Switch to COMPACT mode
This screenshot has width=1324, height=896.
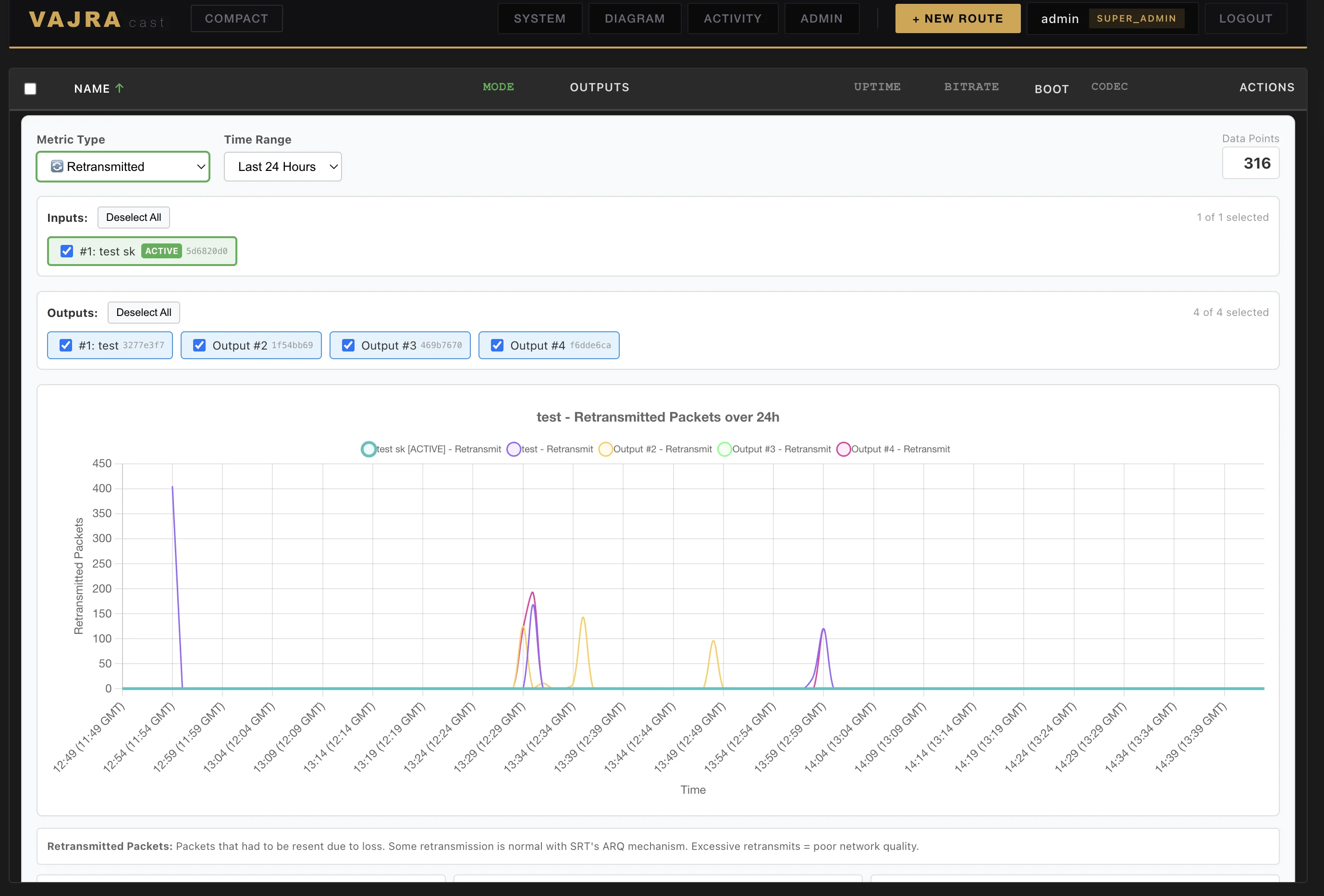coord(236,18)
